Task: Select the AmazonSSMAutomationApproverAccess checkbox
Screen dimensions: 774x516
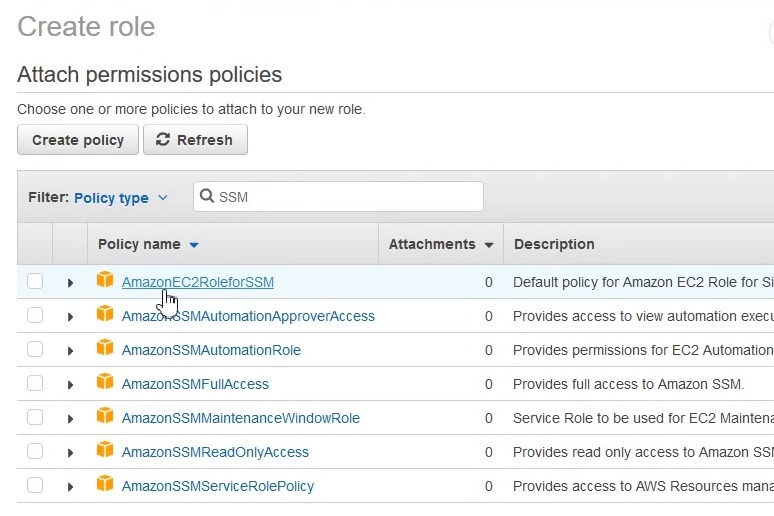Action: [35, 315]
